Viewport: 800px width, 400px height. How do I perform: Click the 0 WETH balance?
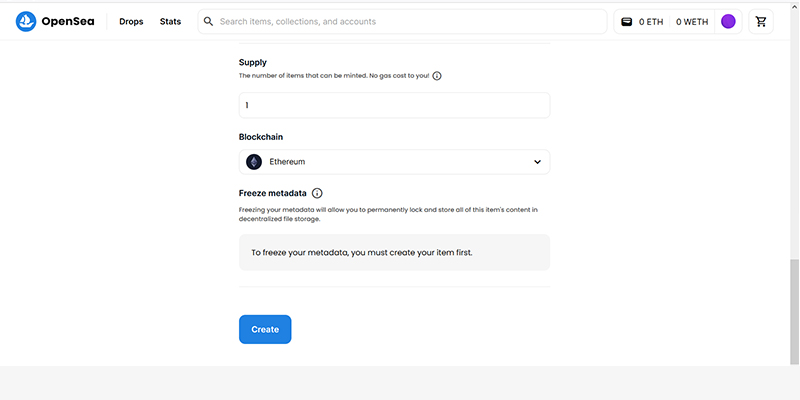(x=692, y=22)
